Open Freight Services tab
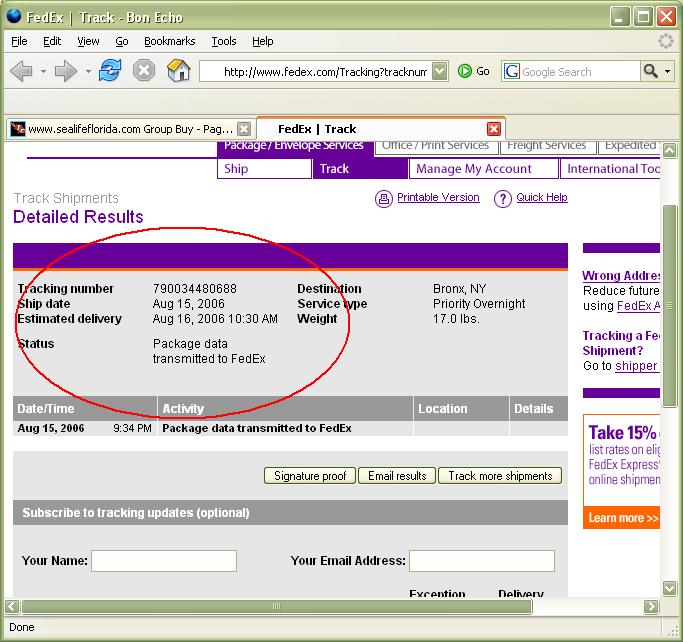Image resolution: width=683 pixels, height=642 pixels. (x=548, y=147)
